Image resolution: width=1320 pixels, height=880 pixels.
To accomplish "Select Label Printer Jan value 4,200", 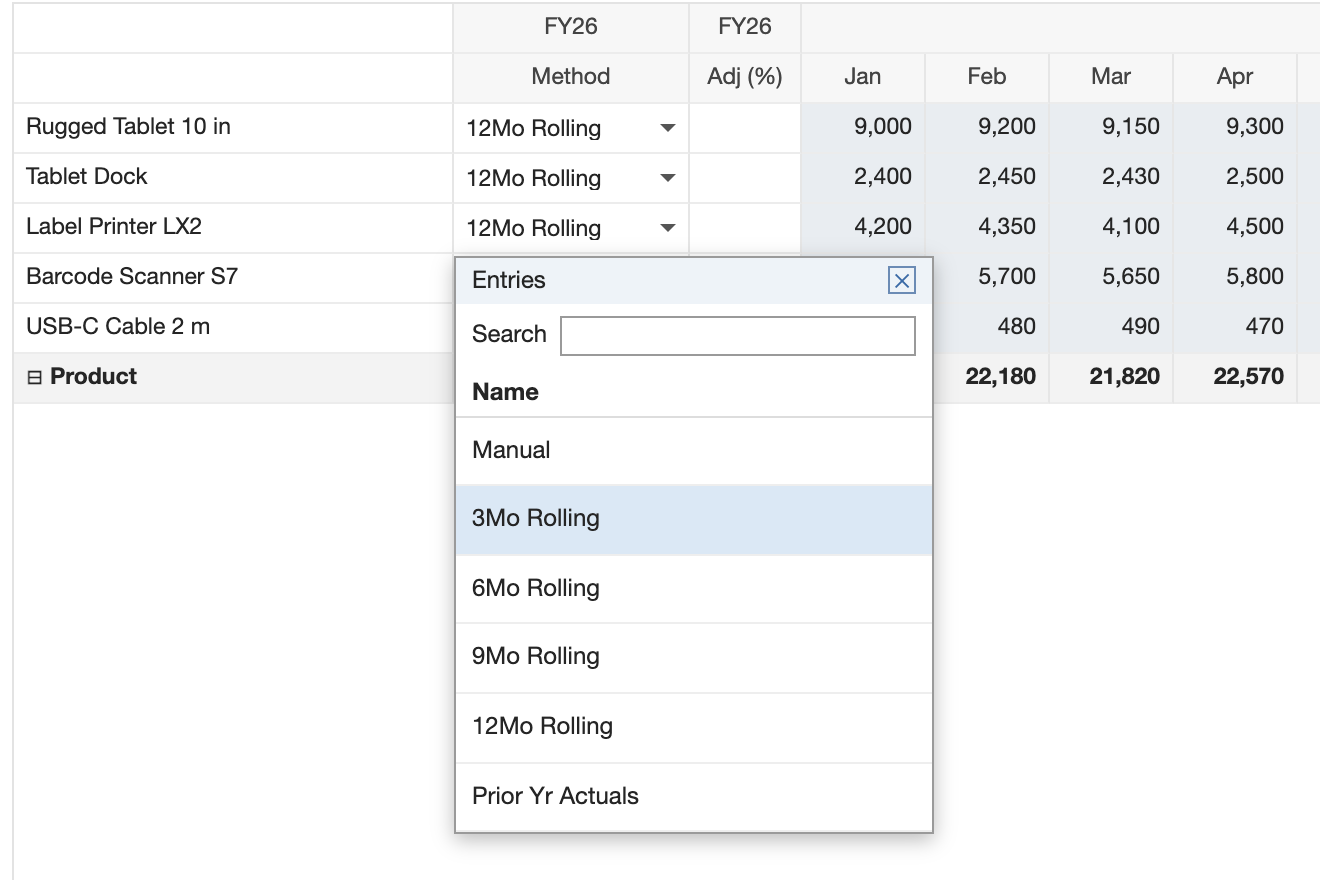I will pos(863,228).
